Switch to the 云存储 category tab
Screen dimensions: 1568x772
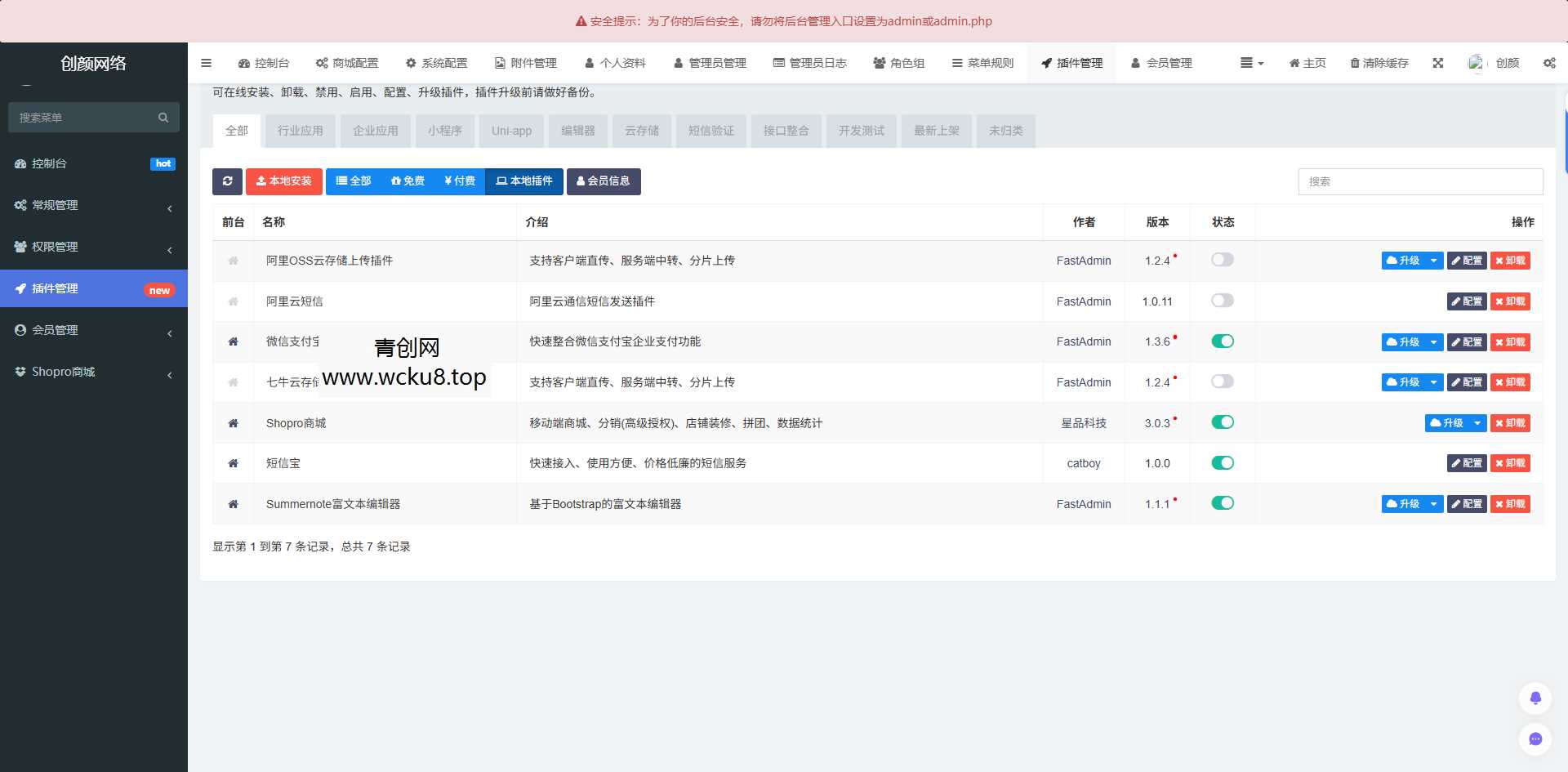pyautogui.click(x=641, y=131)
